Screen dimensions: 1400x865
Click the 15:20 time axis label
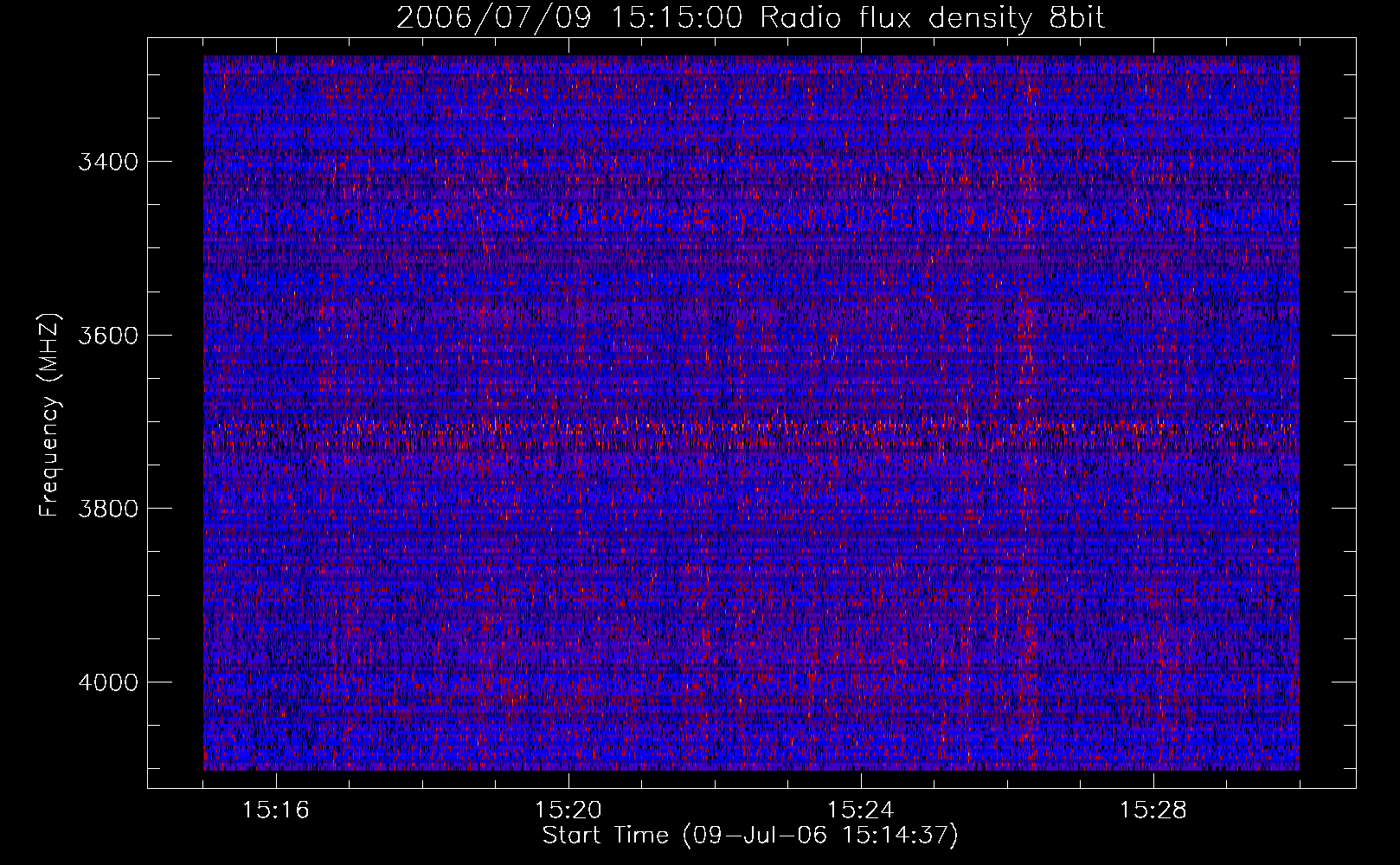tap(568, 811)
